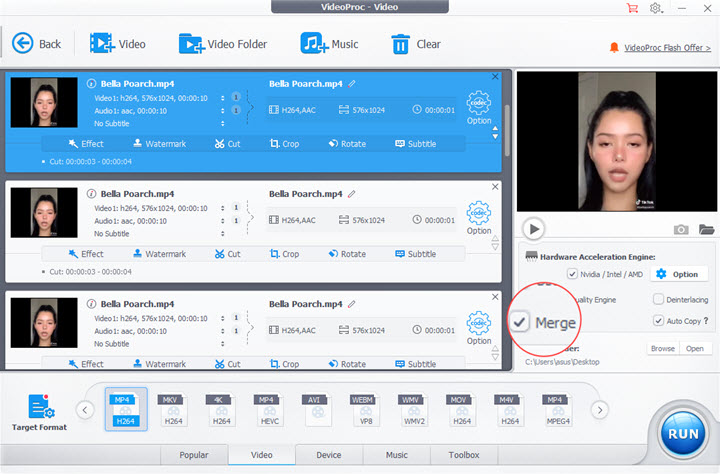
Task: Remove the third video from the list
Action: [x=495, y=297]
